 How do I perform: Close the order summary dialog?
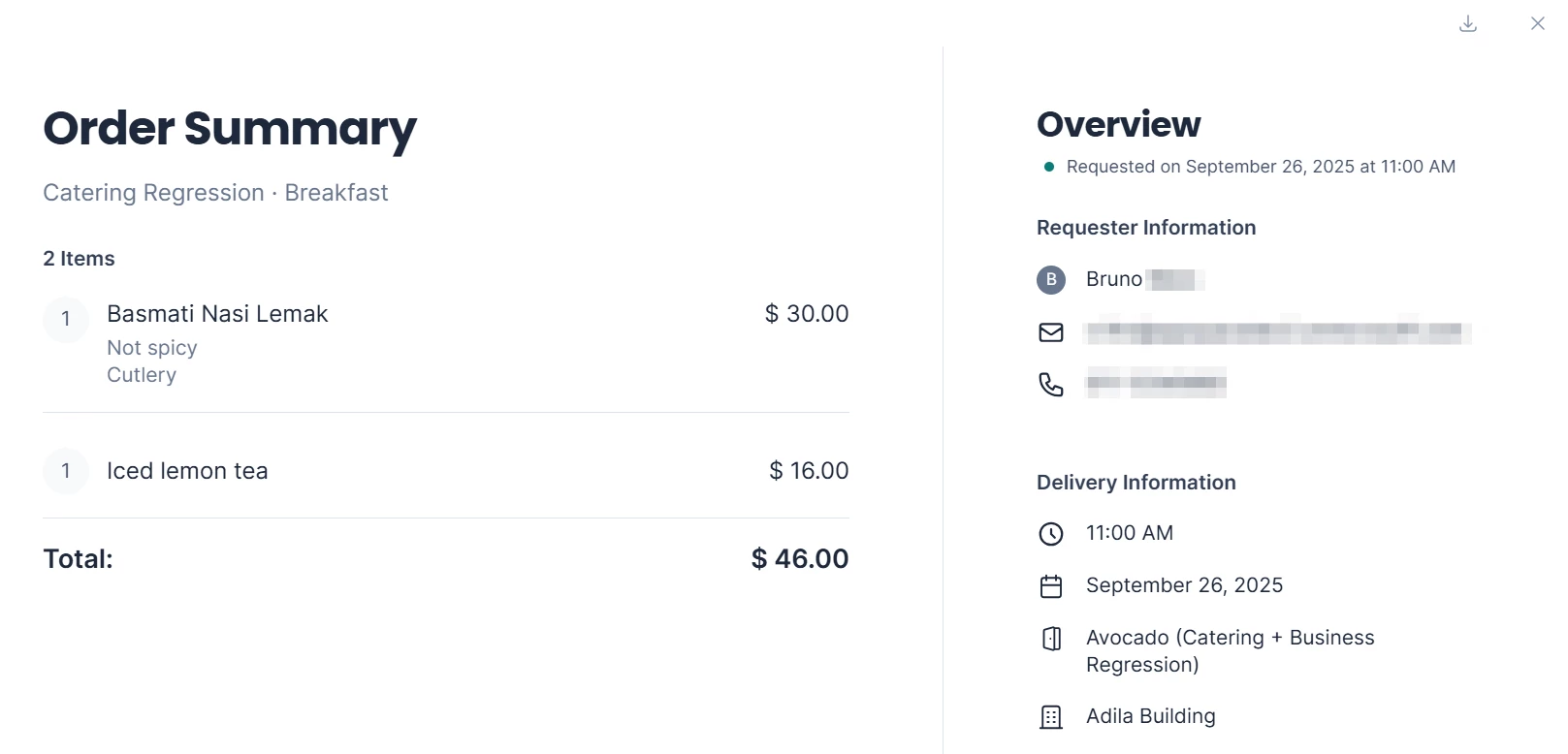tap(1537, 23)
